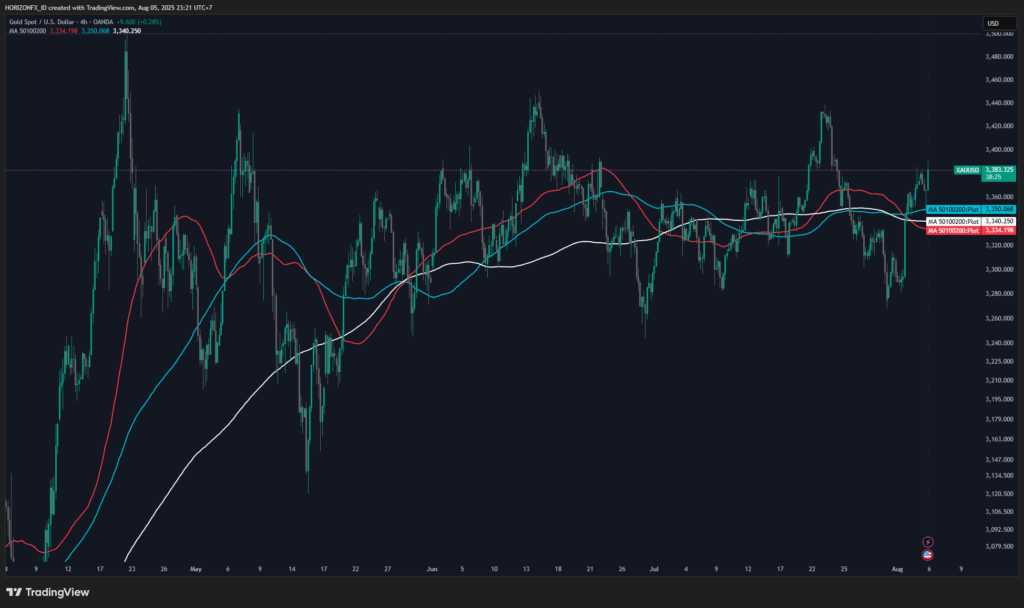The height and width of the screenshot is (608, 1024).
Task: Click the 3,360.000 level on price scale
Action: point(999,196)
